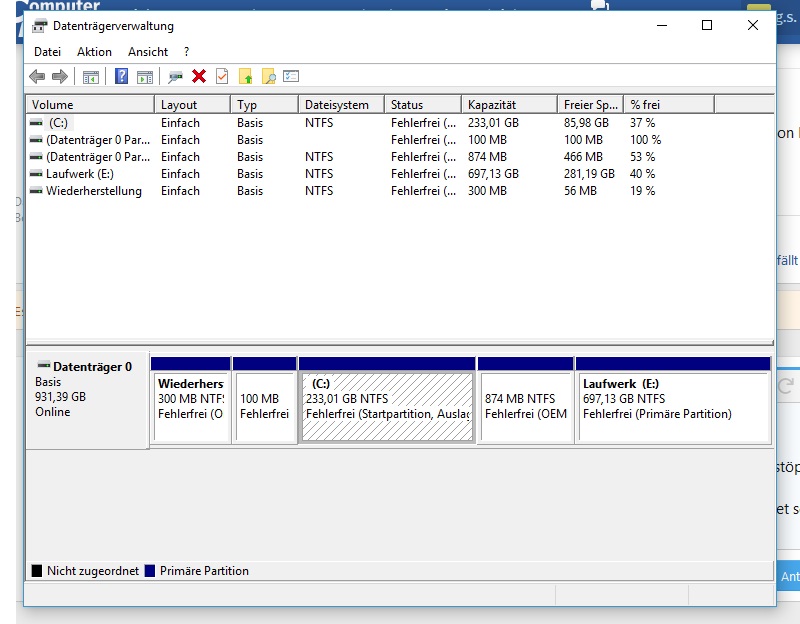The width and height of the screenshot is (800, 624).
Task: Select Laufwerk (E:) 697,13 GB partition block
Action: point(673,400)
